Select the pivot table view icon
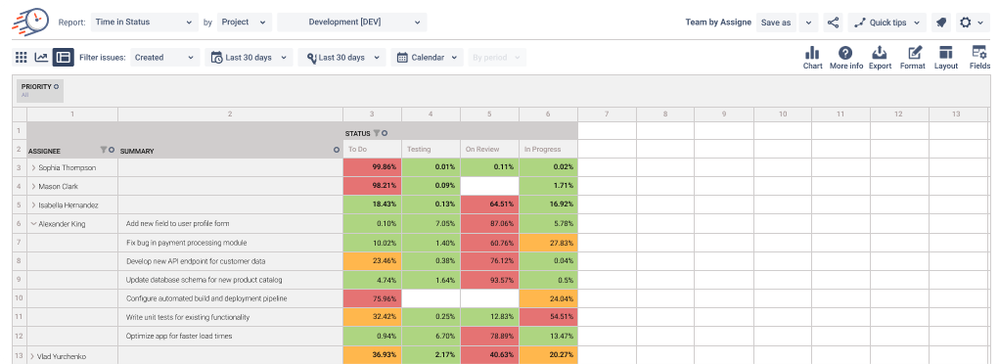The image size is (999, 364). tap(63, 57)
